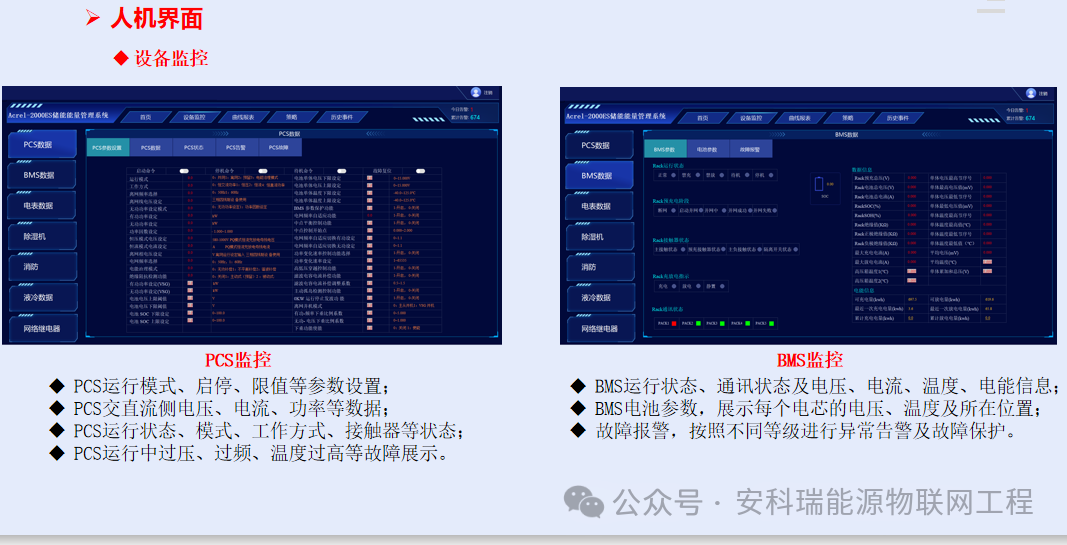Image resolution: width=1067 pixels, height=545 pixels.
Task: Click the green PACK3 communication indicator
Action: [x=722, y=323]
